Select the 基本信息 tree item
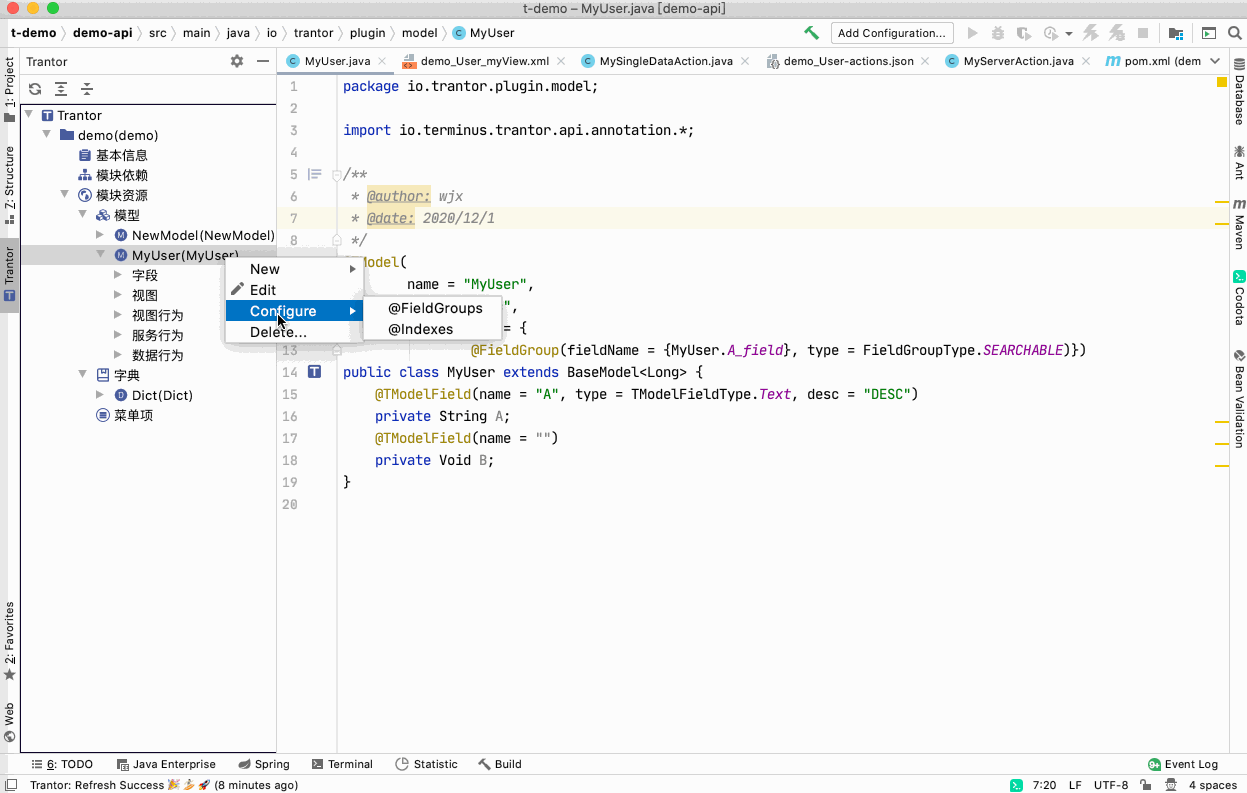 (113, 155)
